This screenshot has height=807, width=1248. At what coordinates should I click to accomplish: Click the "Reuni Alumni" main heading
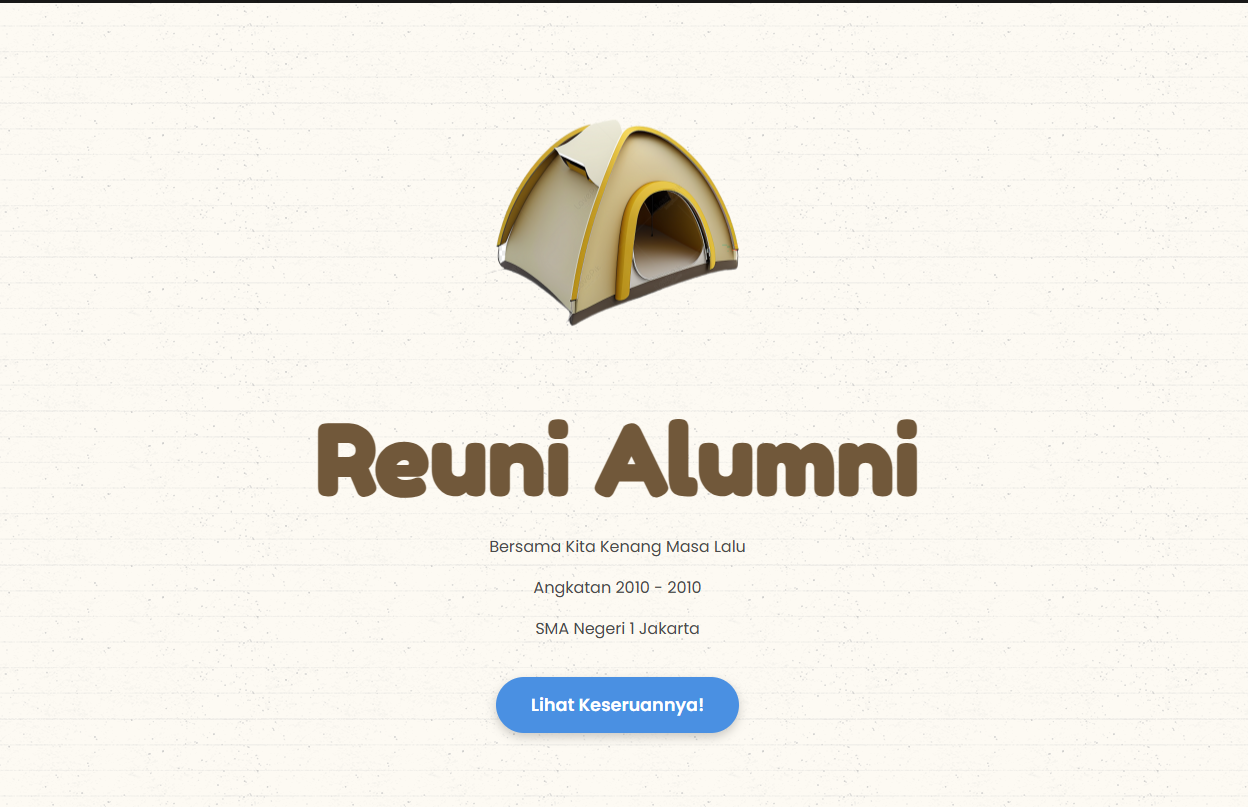[617, 460]
